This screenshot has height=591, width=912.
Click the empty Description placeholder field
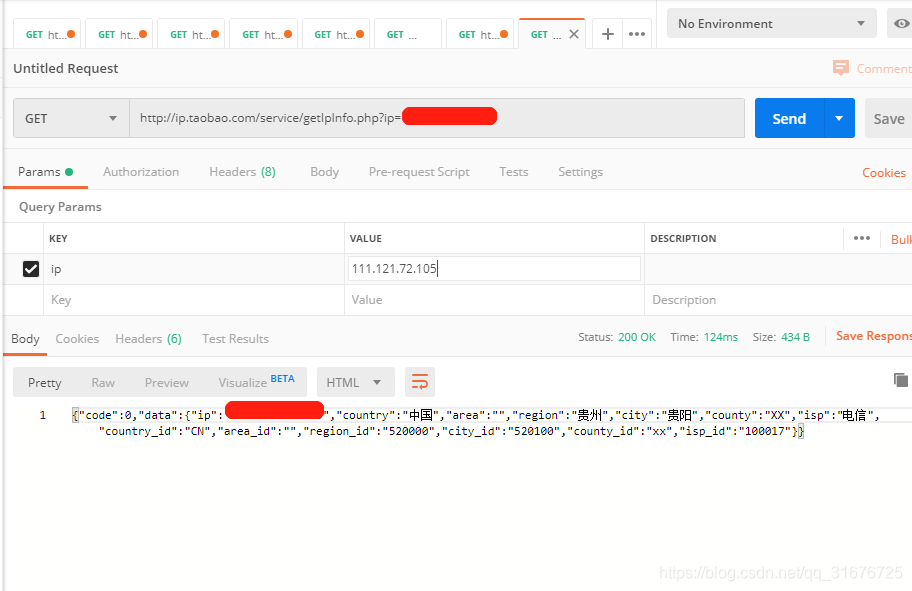[778, 300]
